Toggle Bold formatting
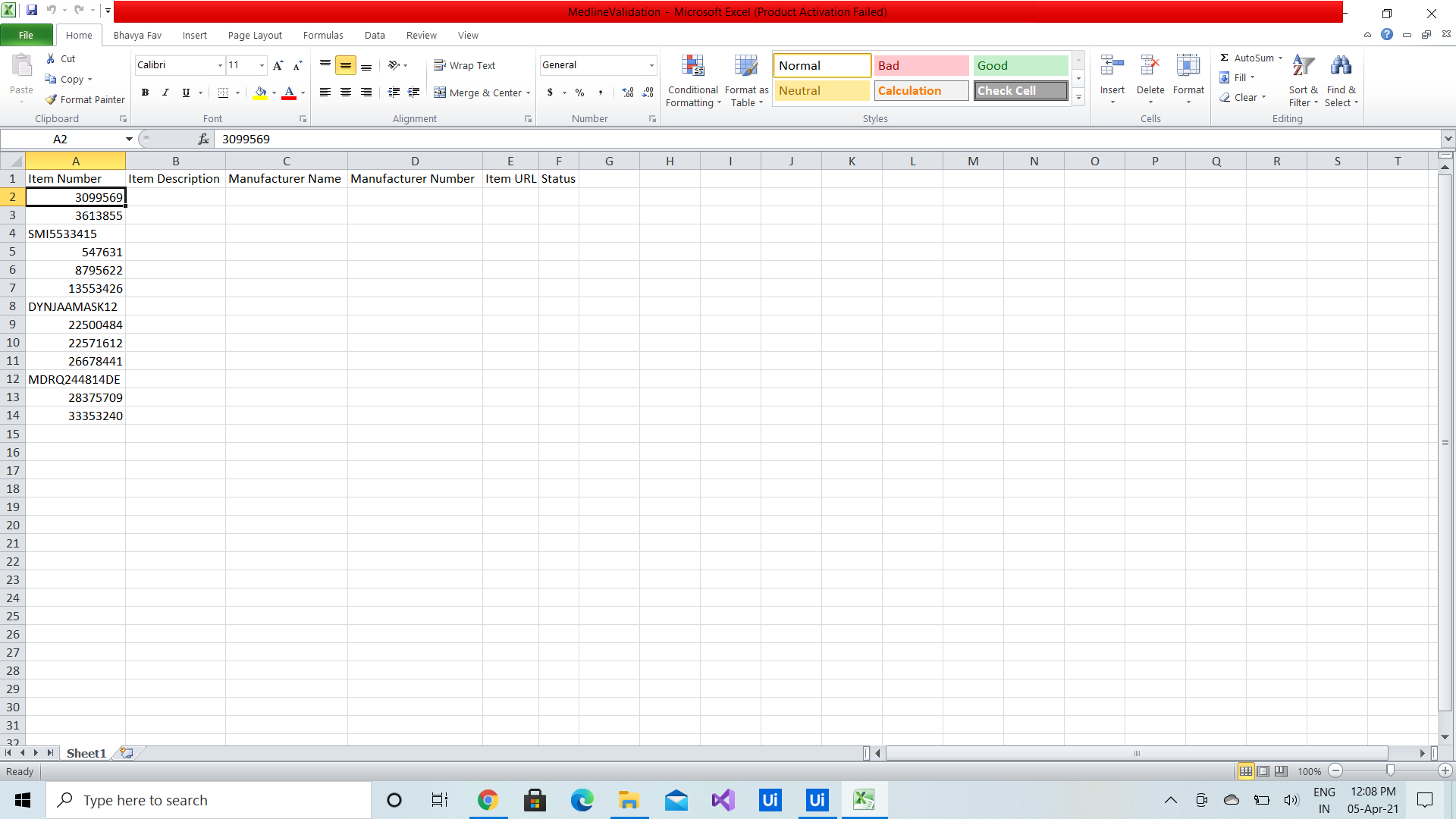The image size is (1456, 819). 145,93
